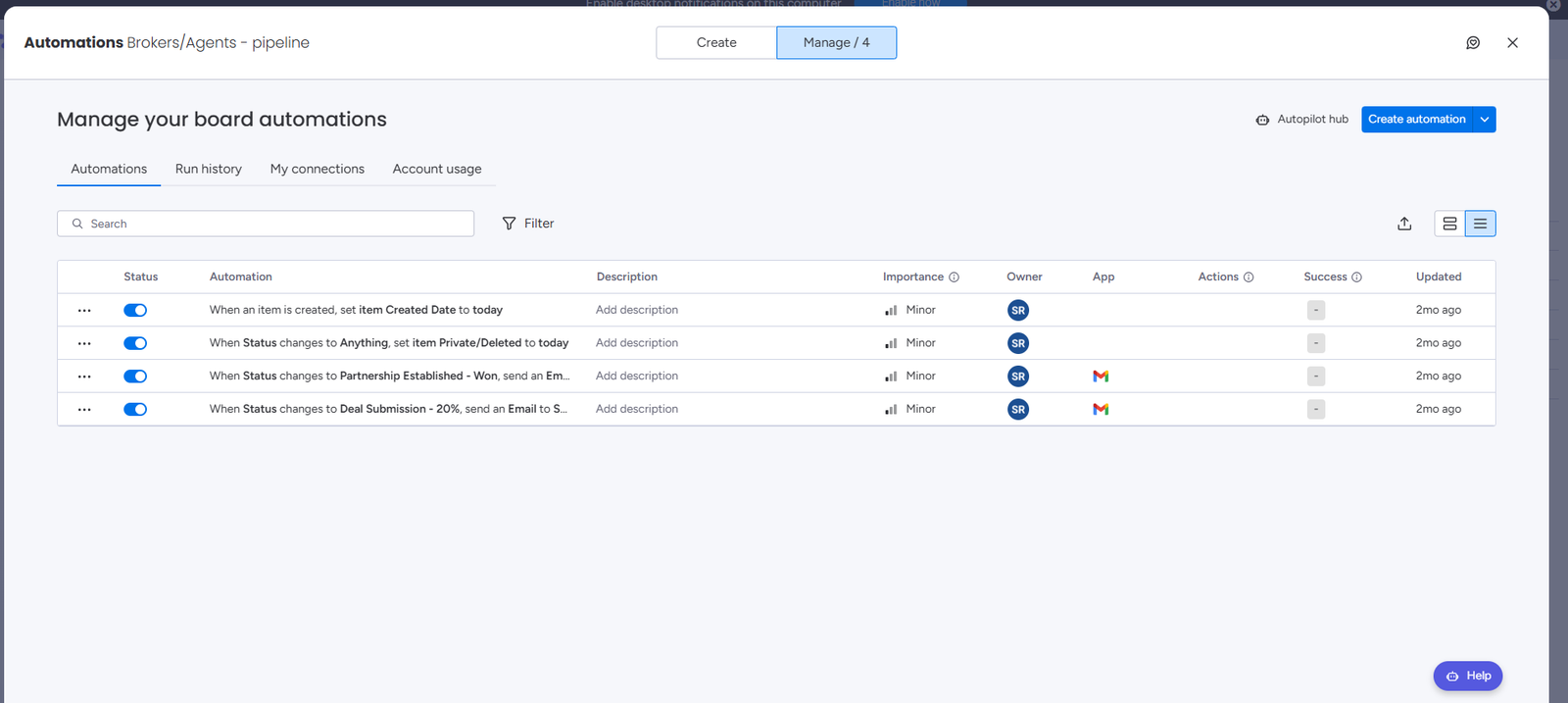Open 'When Status changes to Anything' automation
The image size is (1568, 703).
(x=389, y=343)
